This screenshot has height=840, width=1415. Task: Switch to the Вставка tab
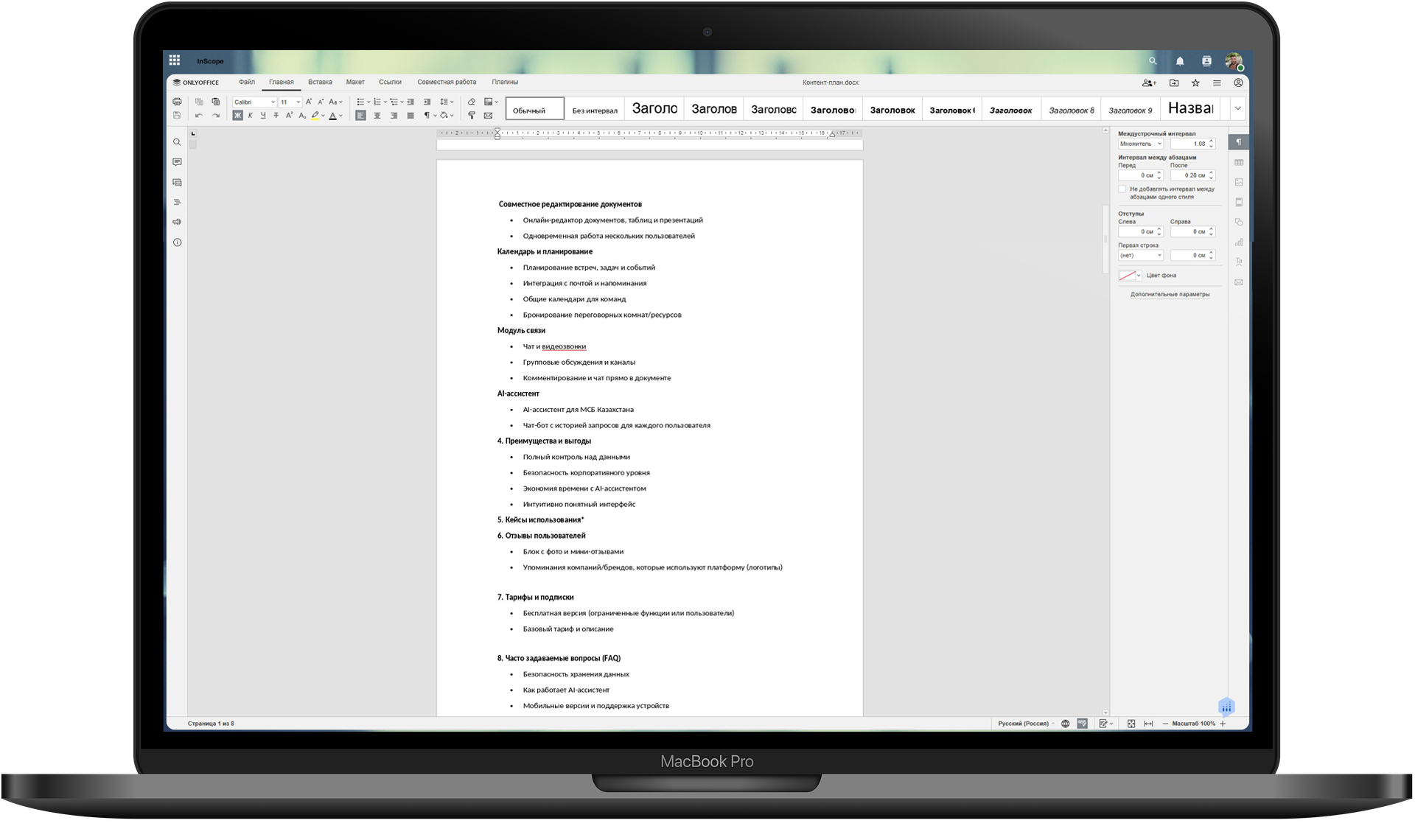click(320, 82)
